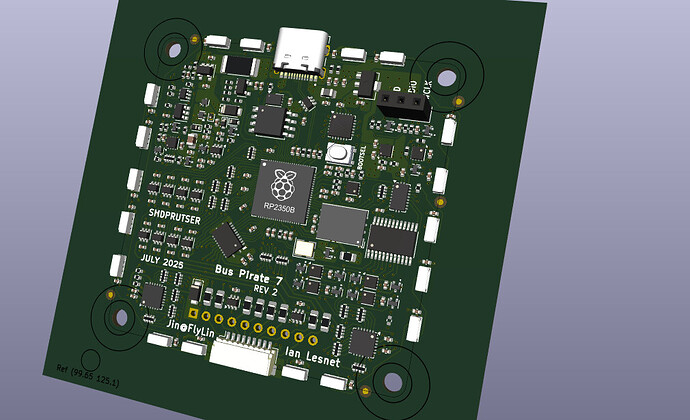Click the REV 2 revision text
Viewport: 690px width, 420px height.
tap(265, 290)
